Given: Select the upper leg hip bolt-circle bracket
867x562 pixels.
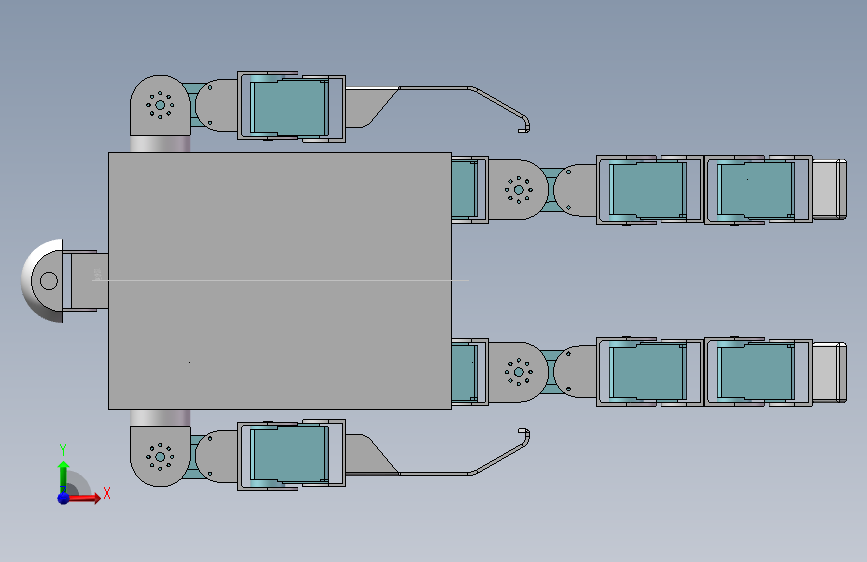Looking at the screenshot, I should (x=518, y=190).
